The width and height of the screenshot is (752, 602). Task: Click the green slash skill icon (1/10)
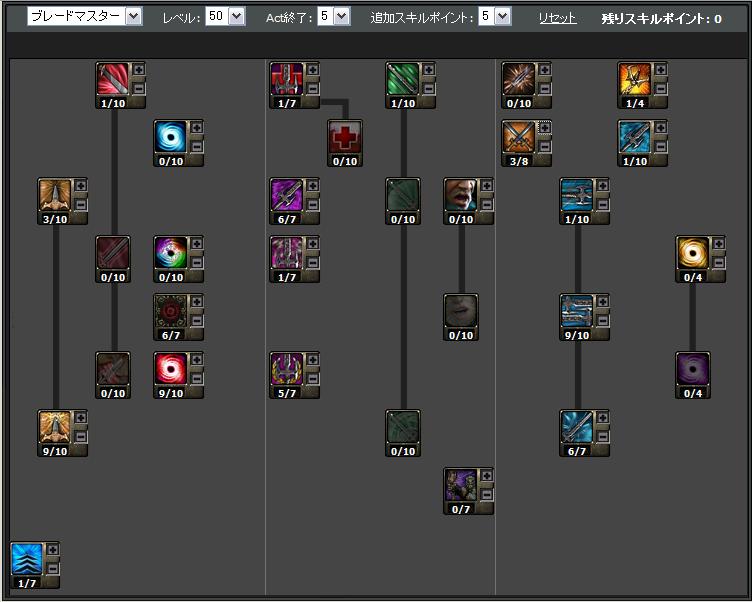pyautogui.click(x=403, y=79)
